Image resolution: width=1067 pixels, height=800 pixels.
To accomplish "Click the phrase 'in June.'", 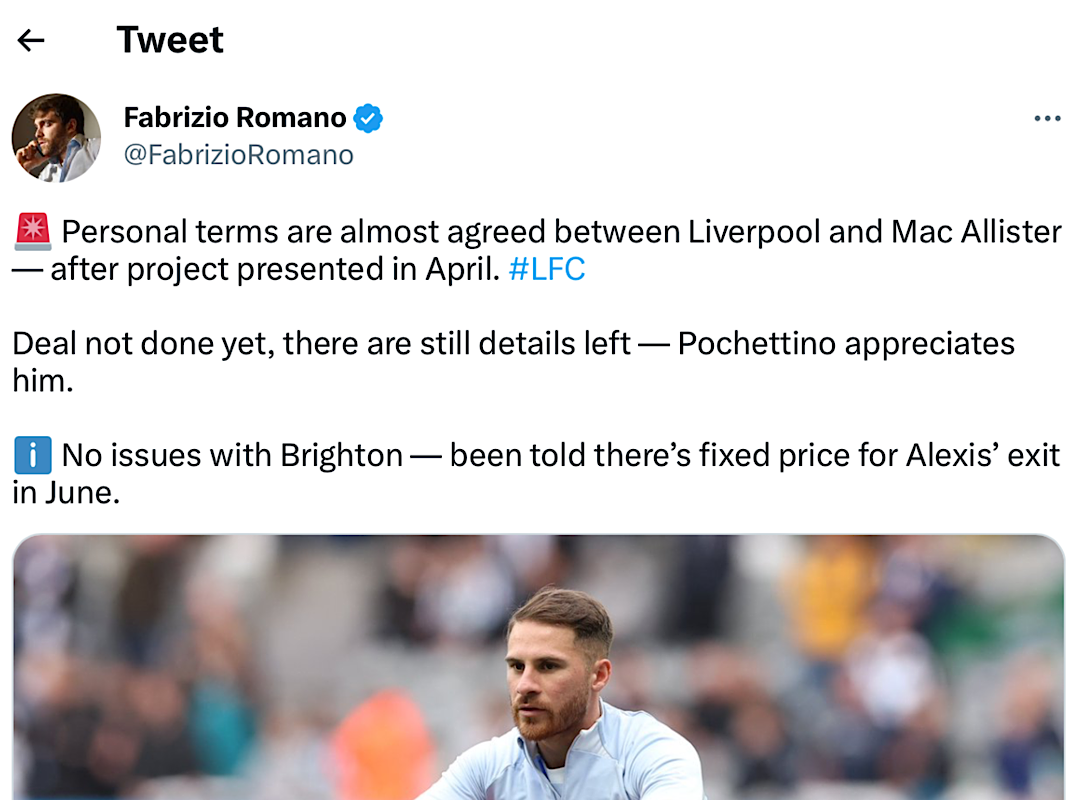I will 66,493.
